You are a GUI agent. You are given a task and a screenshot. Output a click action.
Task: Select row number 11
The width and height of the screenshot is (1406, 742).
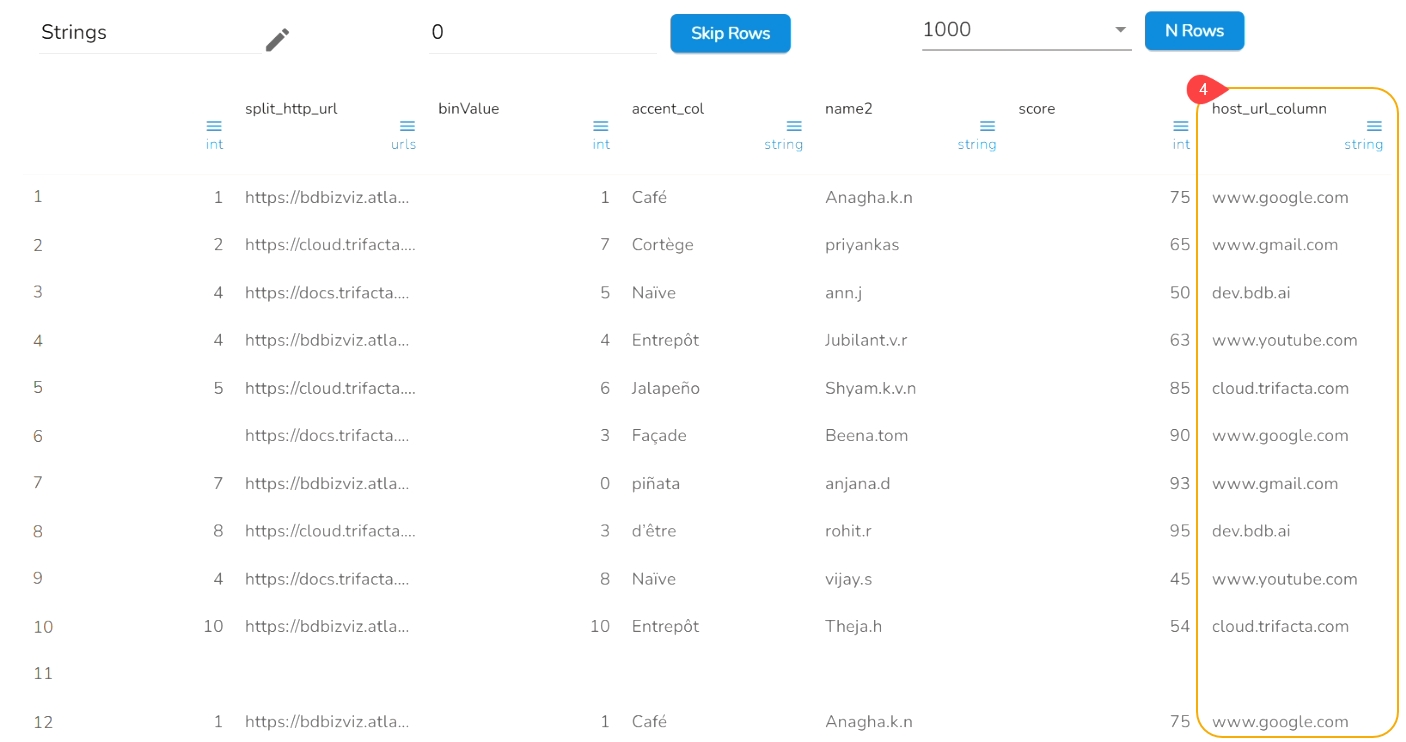(x=42, y=674)
